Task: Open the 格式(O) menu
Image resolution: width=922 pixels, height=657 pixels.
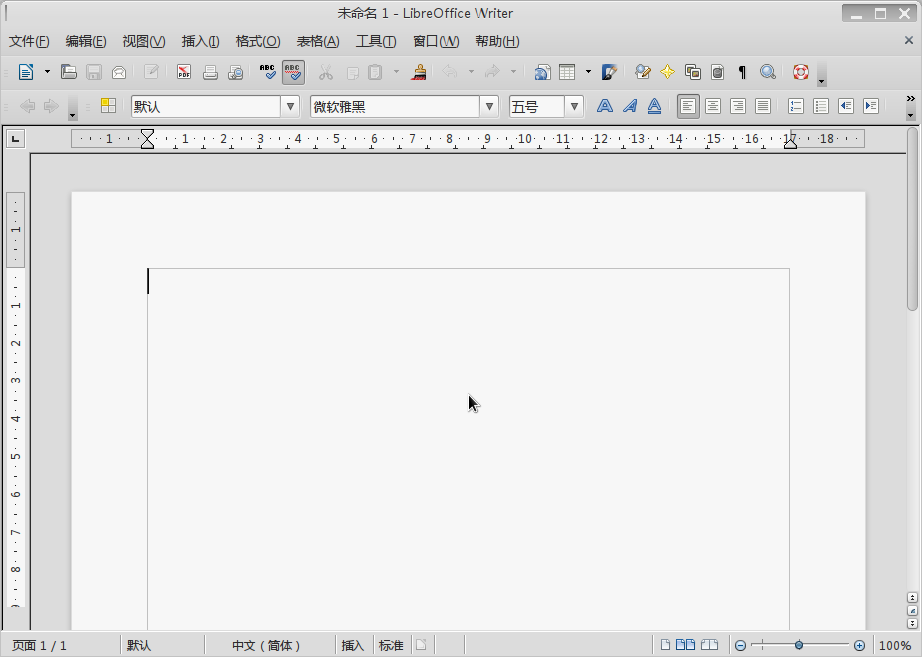Action: [258, 41]
